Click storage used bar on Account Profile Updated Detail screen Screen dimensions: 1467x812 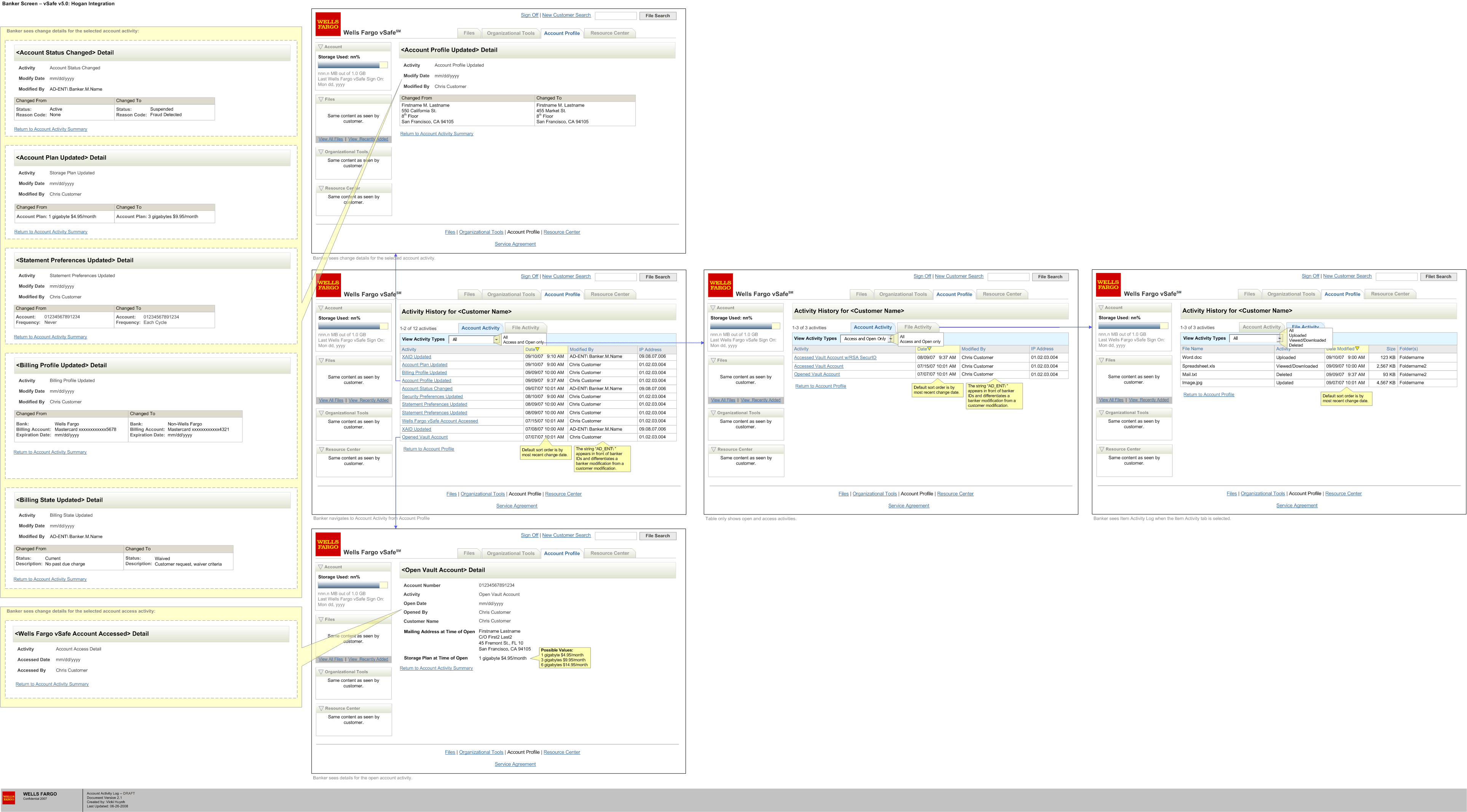[x=352, y=65]
